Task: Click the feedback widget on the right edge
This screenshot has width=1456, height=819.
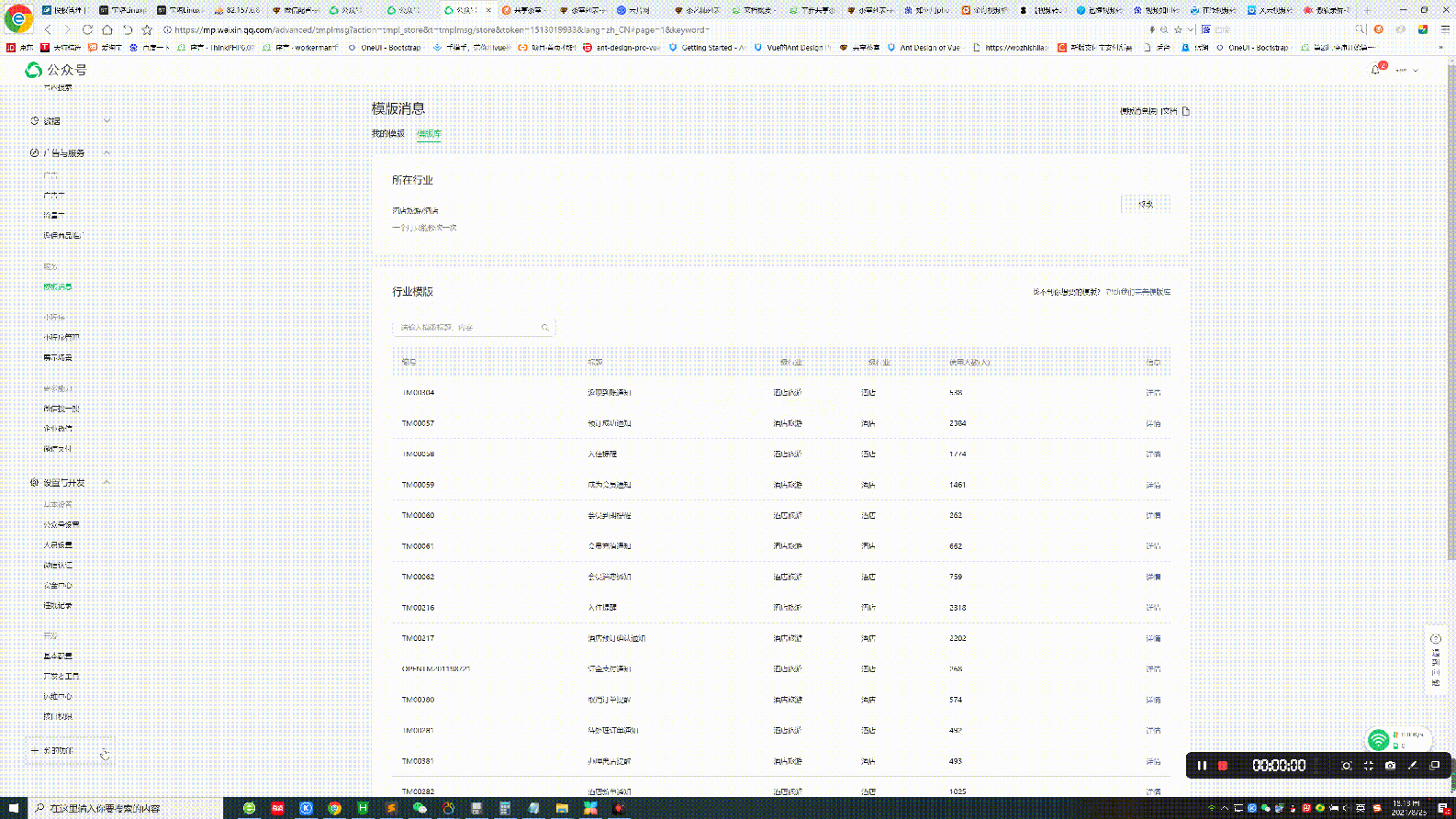Action: [1436, 661]
